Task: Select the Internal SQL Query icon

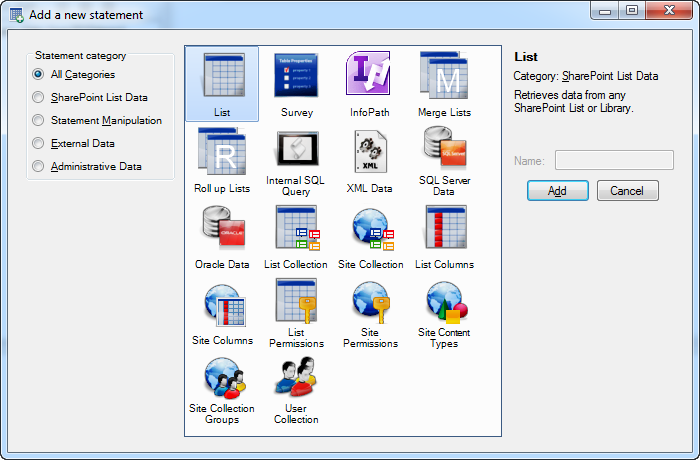Action: 296,154
